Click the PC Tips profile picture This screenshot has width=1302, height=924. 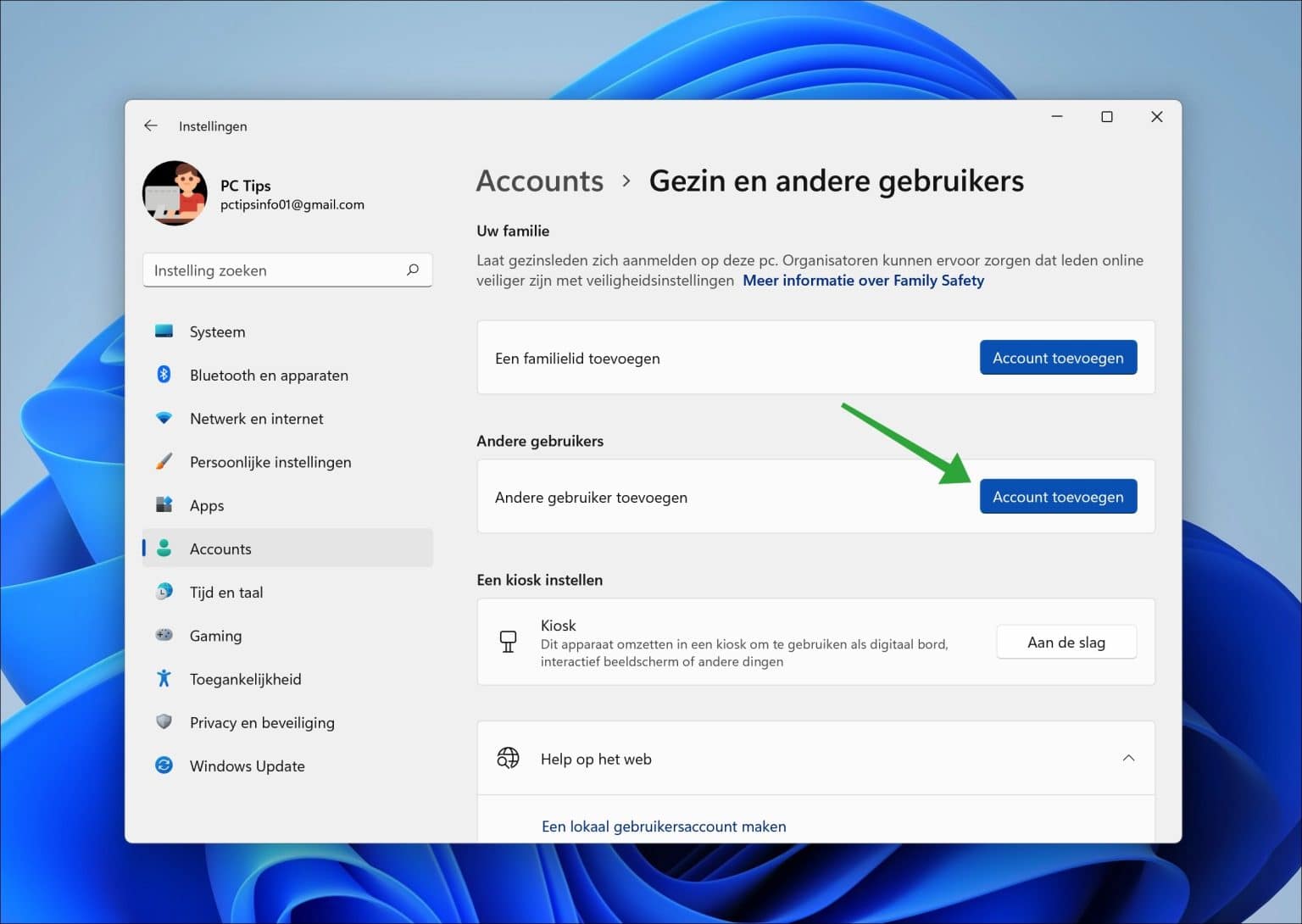point(175,193)
